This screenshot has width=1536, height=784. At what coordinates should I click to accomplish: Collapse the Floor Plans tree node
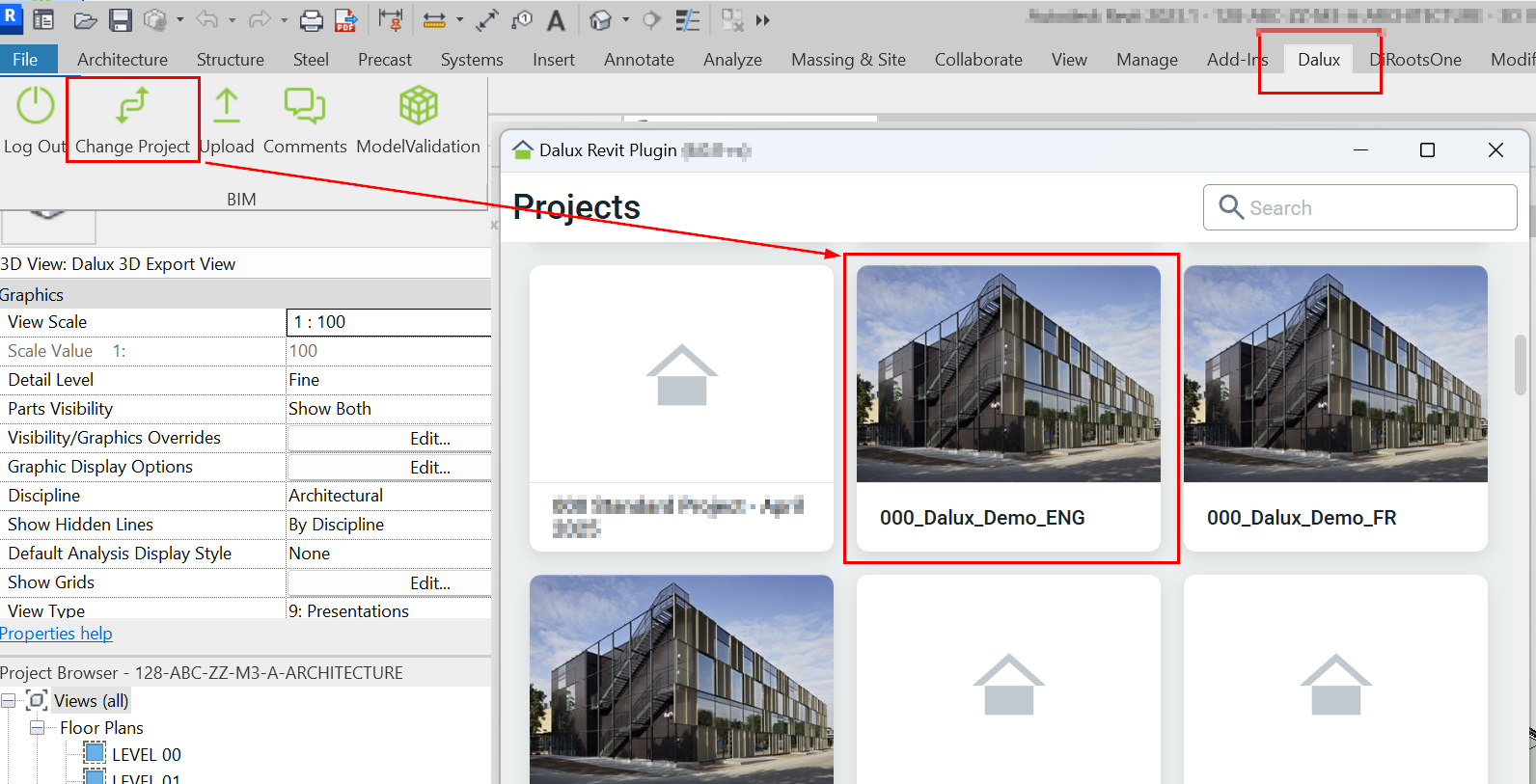37,728
